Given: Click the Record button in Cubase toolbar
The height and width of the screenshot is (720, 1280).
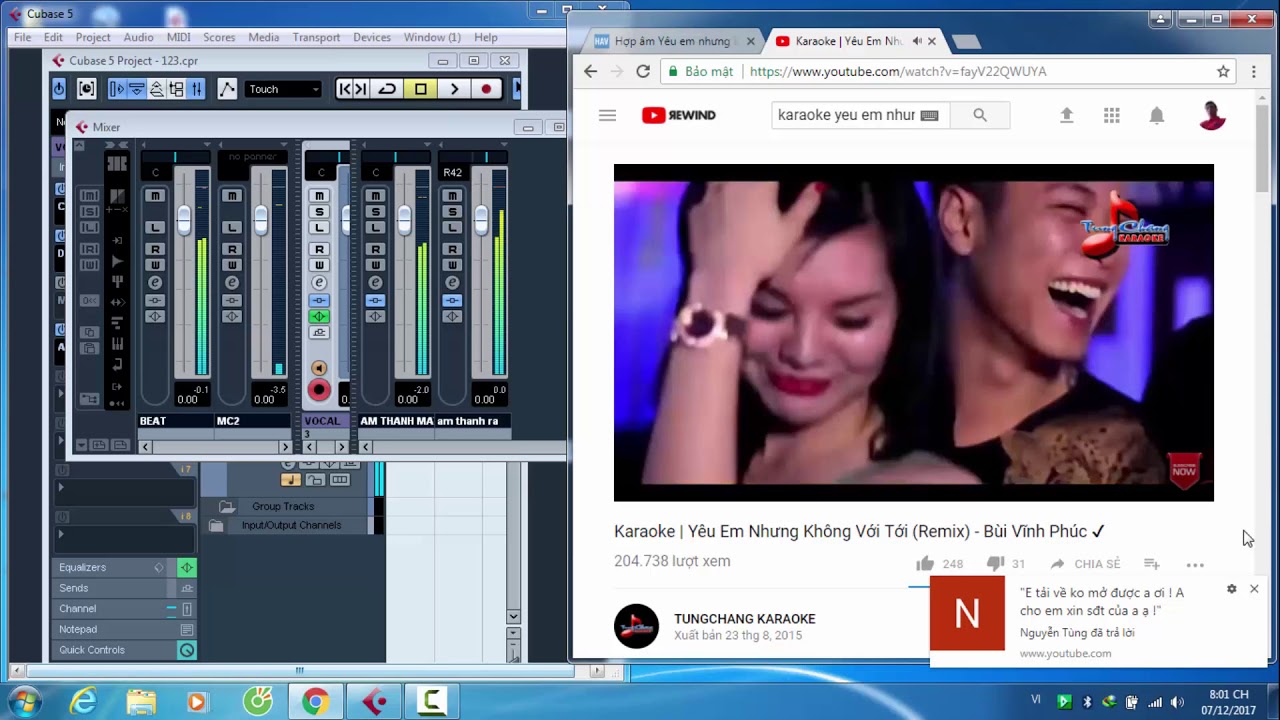Looking at the screenshot, I should tap(486, 89).
